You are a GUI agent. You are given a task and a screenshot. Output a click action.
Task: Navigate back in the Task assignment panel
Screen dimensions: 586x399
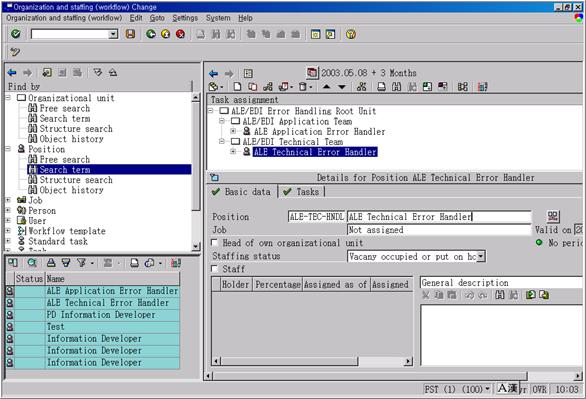click(213, 73)
